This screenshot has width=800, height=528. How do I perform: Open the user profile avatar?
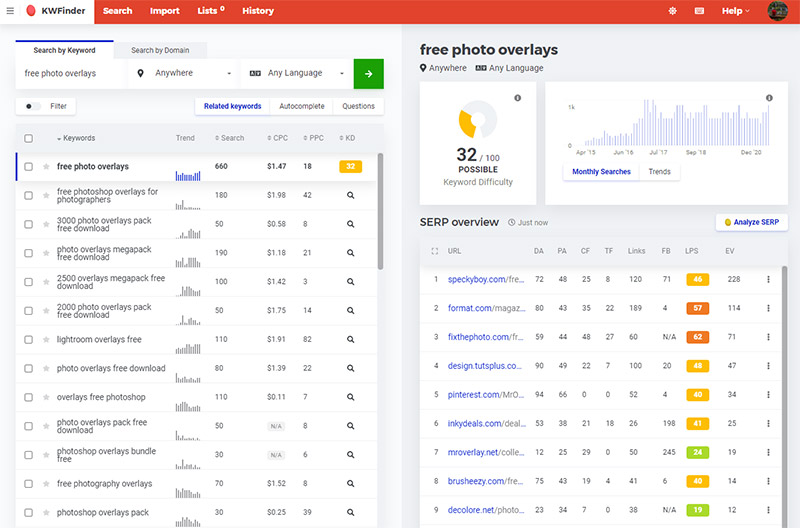click(x=778, y=11)
